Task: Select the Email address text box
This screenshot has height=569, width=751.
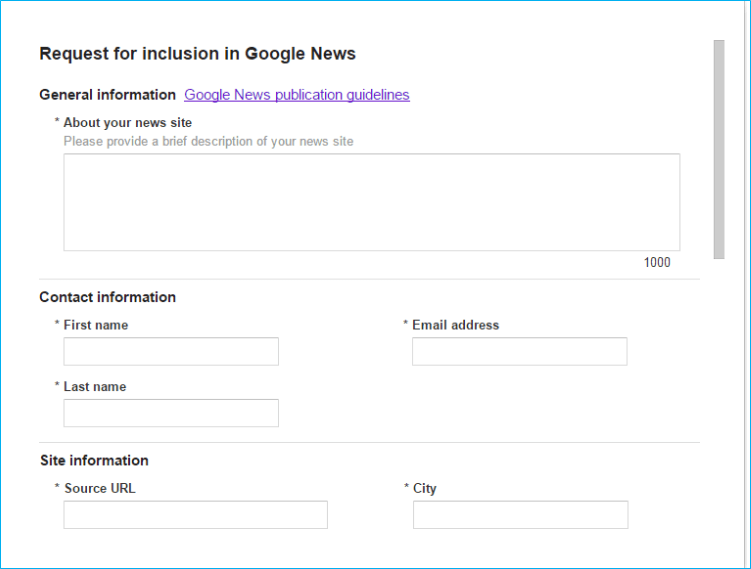Action: point(519,352)
